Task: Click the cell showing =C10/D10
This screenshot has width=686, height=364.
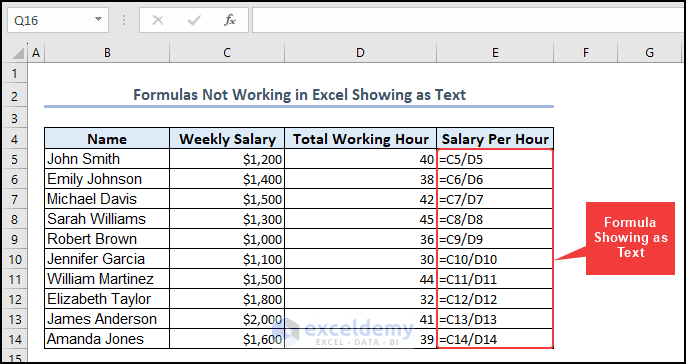Action: point(495,259)
